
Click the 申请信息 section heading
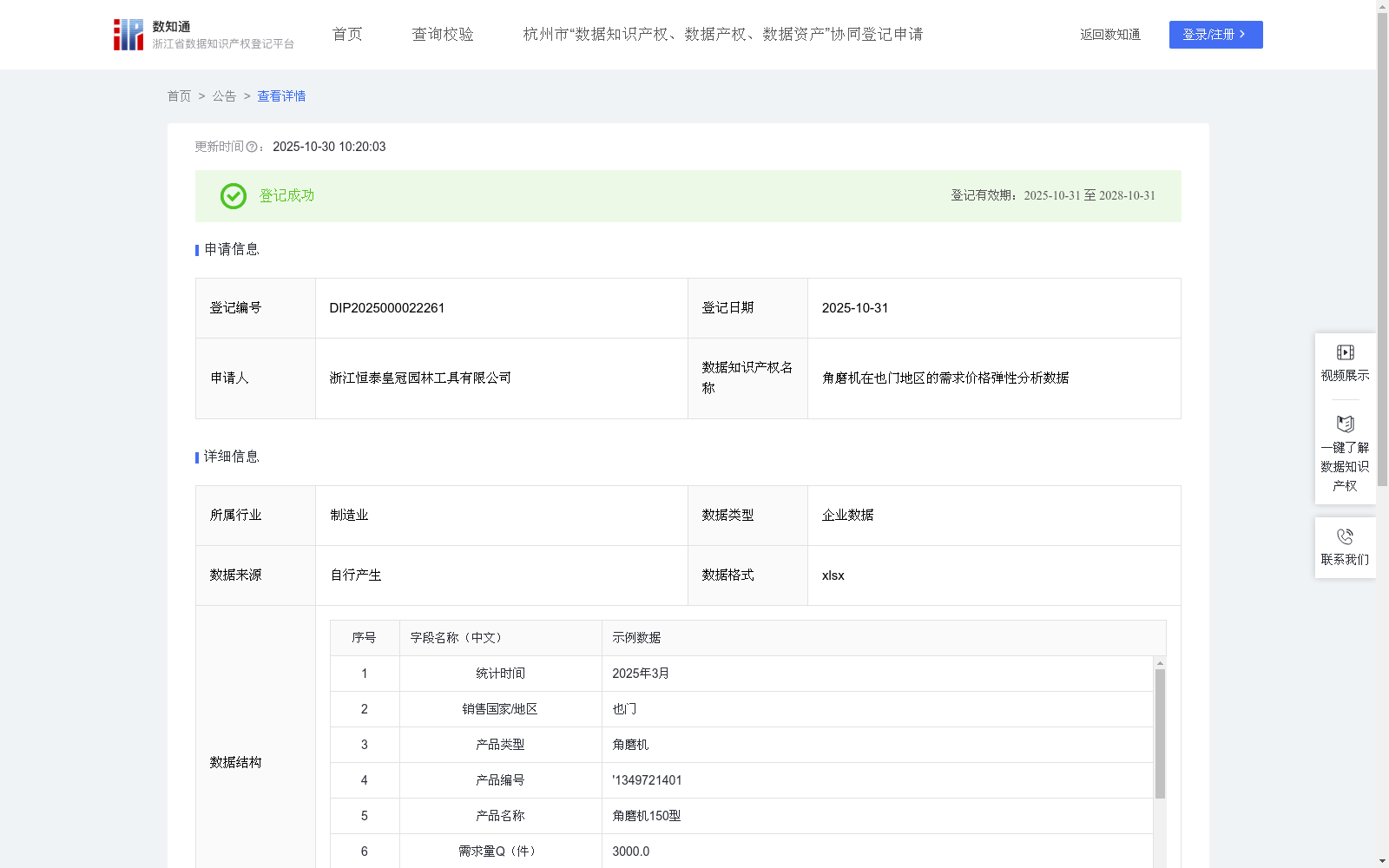click(x=231, y=250)
